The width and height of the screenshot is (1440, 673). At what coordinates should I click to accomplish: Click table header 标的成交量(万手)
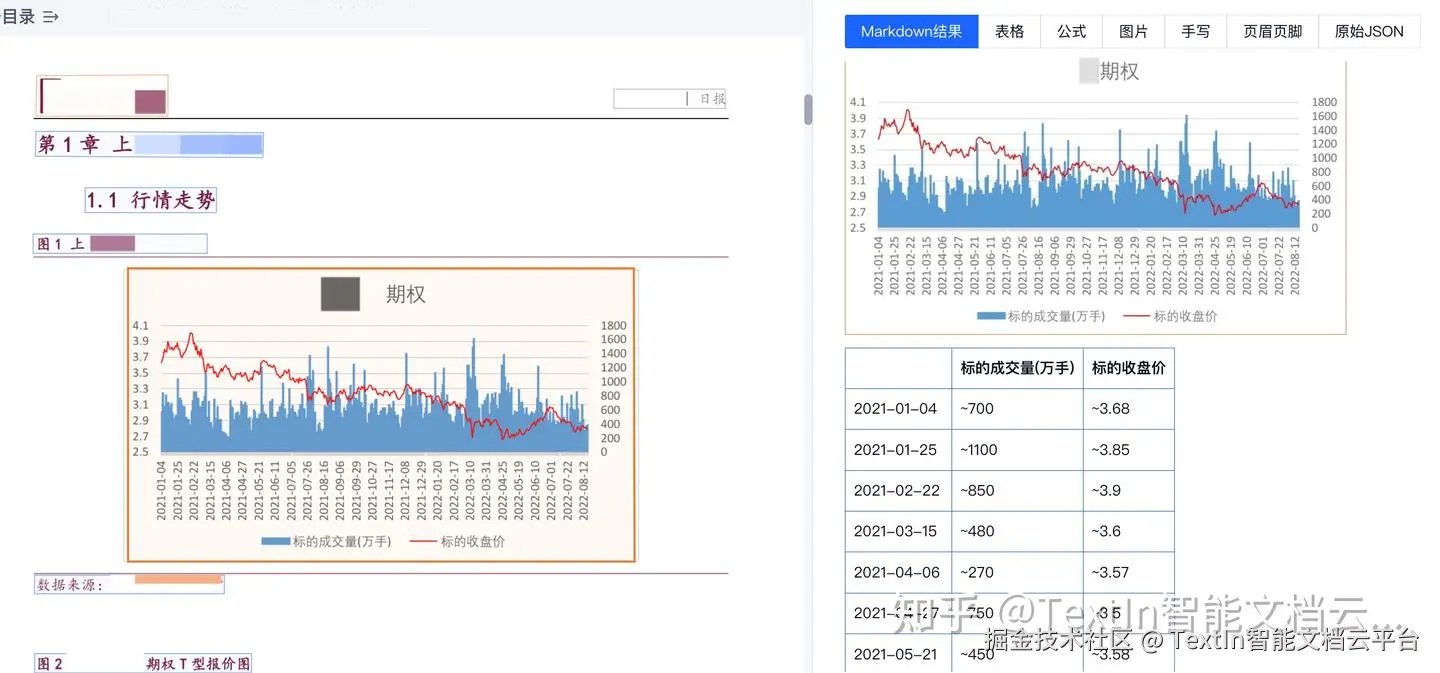1017,368
